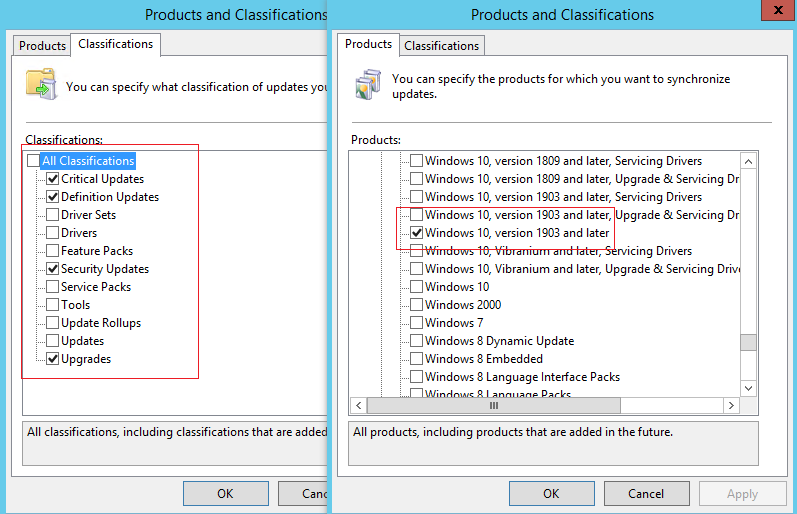
Task: Uncheck Windows 10, version 1903 and later
Action: pyautogui.click(x=416, y=233)
